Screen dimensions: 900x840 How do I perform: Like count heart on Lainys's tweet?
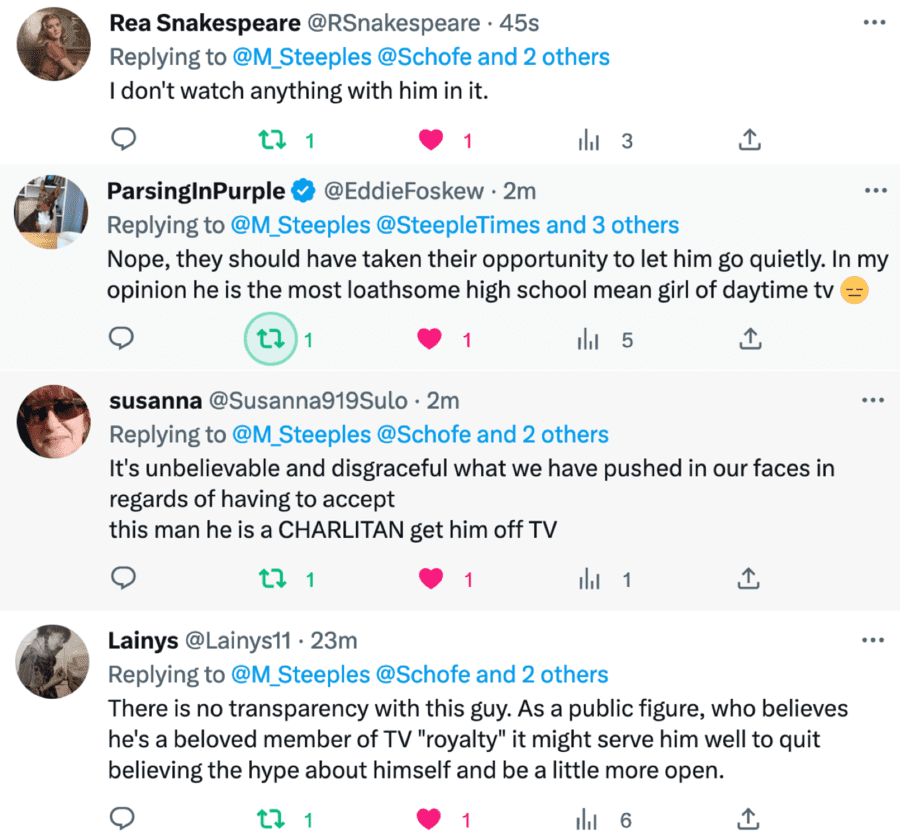[x=431, y=820]
